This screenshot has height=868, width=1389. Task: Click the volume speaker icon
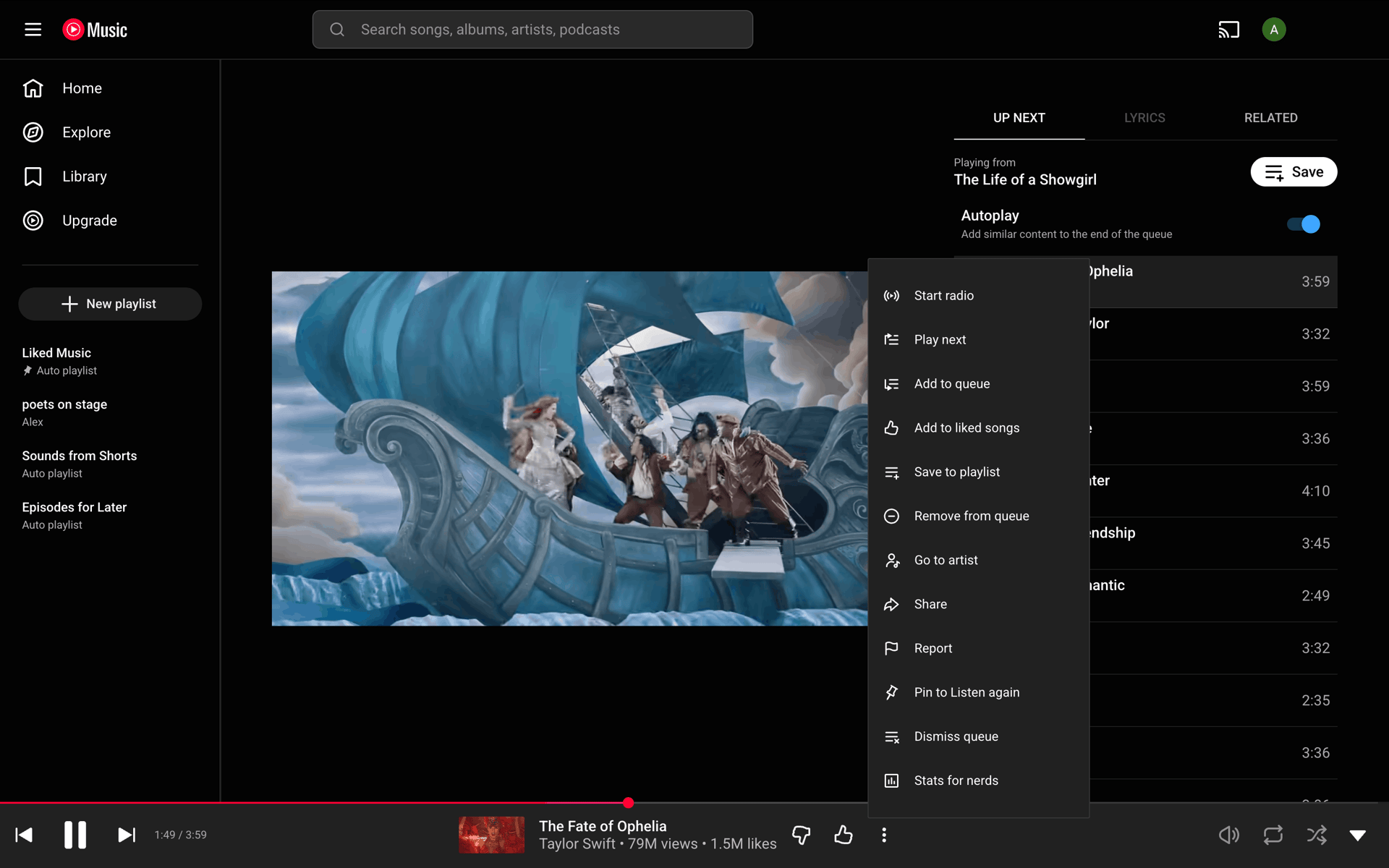(x=1228, y=835)
